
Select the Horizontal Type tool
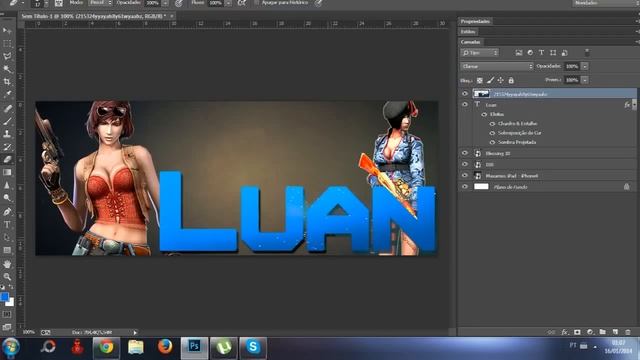(7, 224)
